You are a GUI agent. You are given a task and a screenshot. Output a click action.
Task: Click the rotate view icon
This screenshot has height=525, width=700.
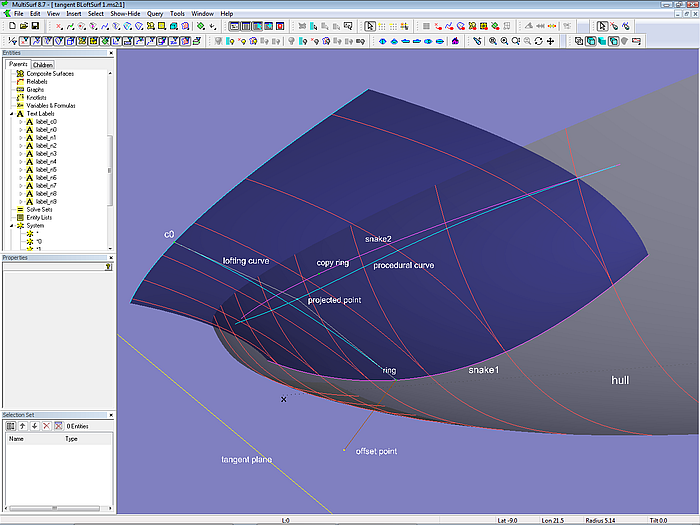539,41
